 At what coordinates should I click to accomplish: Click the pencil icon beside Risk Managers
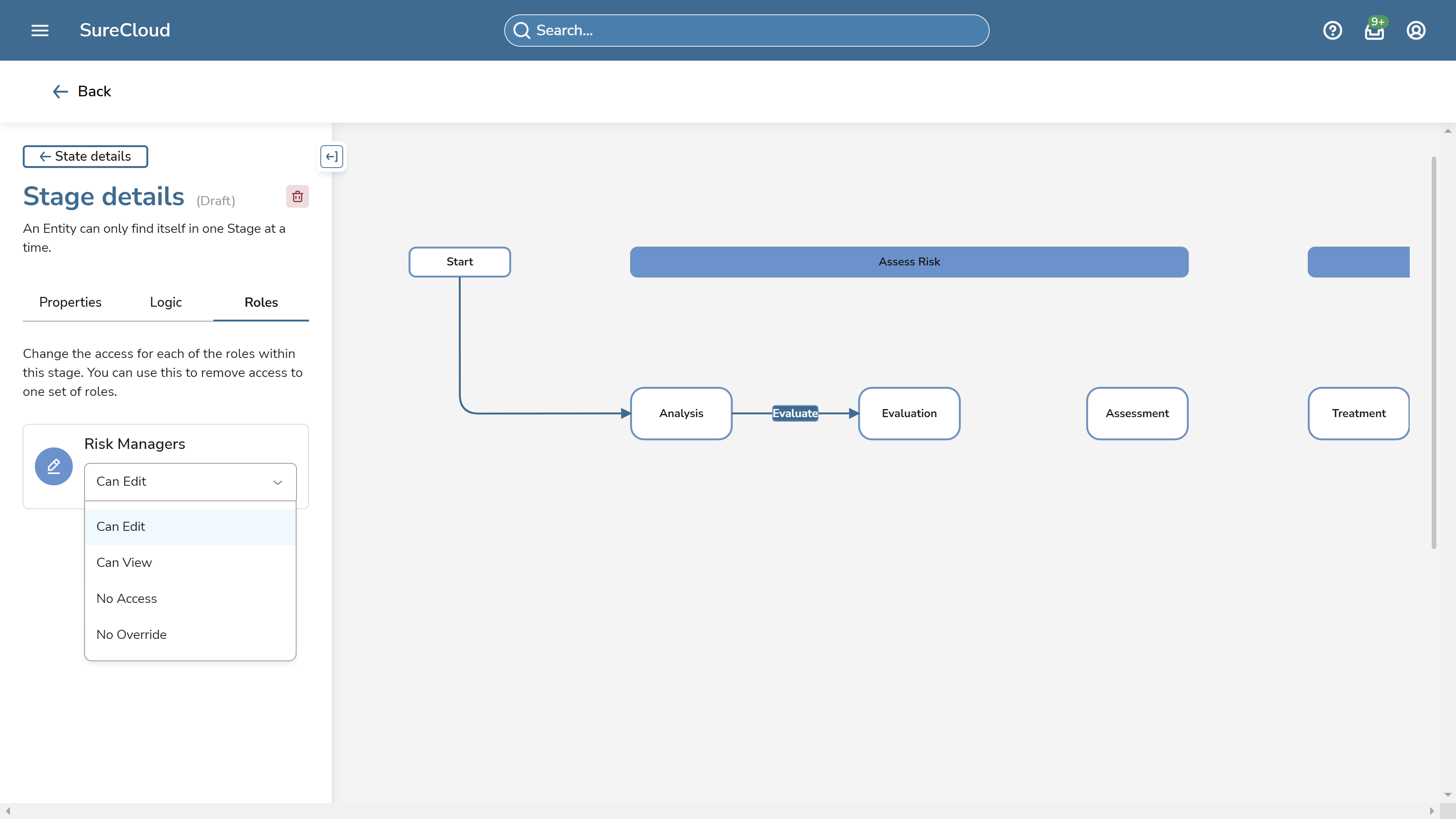(54, 466)
